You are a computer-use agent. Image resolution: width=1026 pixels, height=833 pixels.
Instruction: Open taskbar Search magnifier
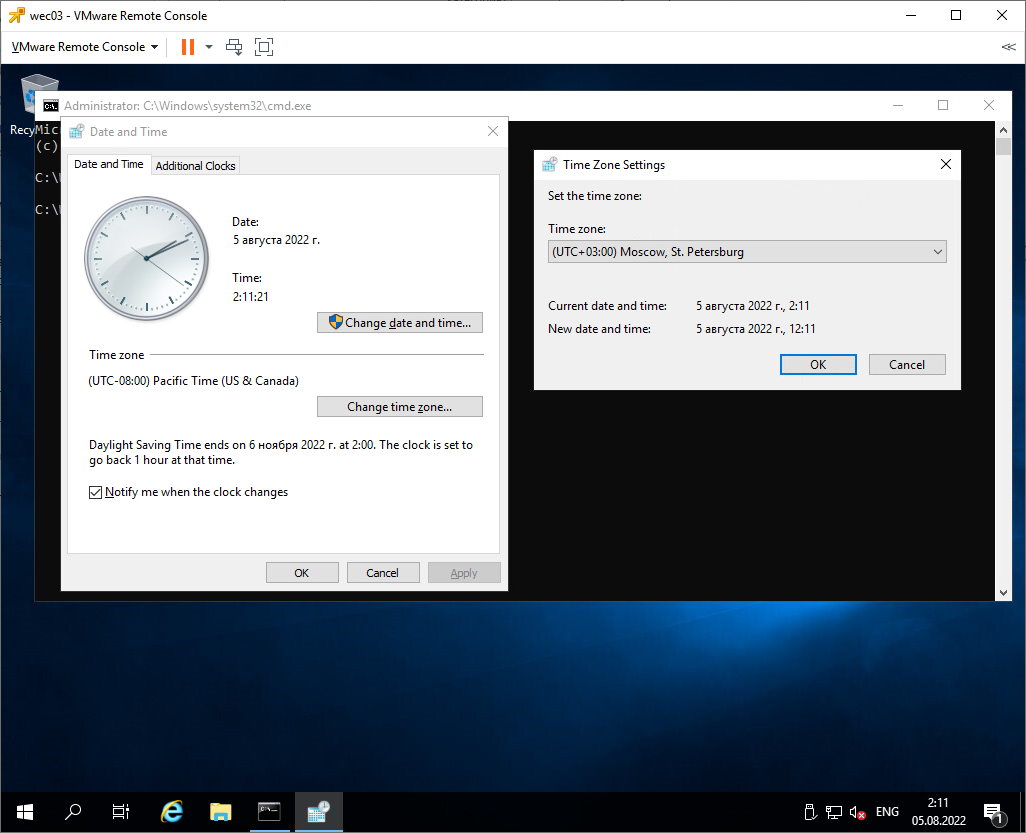[x=73, y=812]
